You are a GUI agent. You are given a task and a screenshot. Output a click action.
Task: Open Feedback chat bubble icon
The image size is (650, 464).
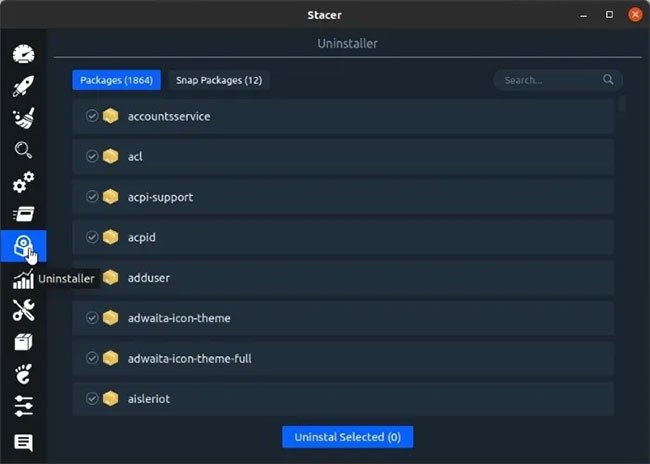(24, 443)
